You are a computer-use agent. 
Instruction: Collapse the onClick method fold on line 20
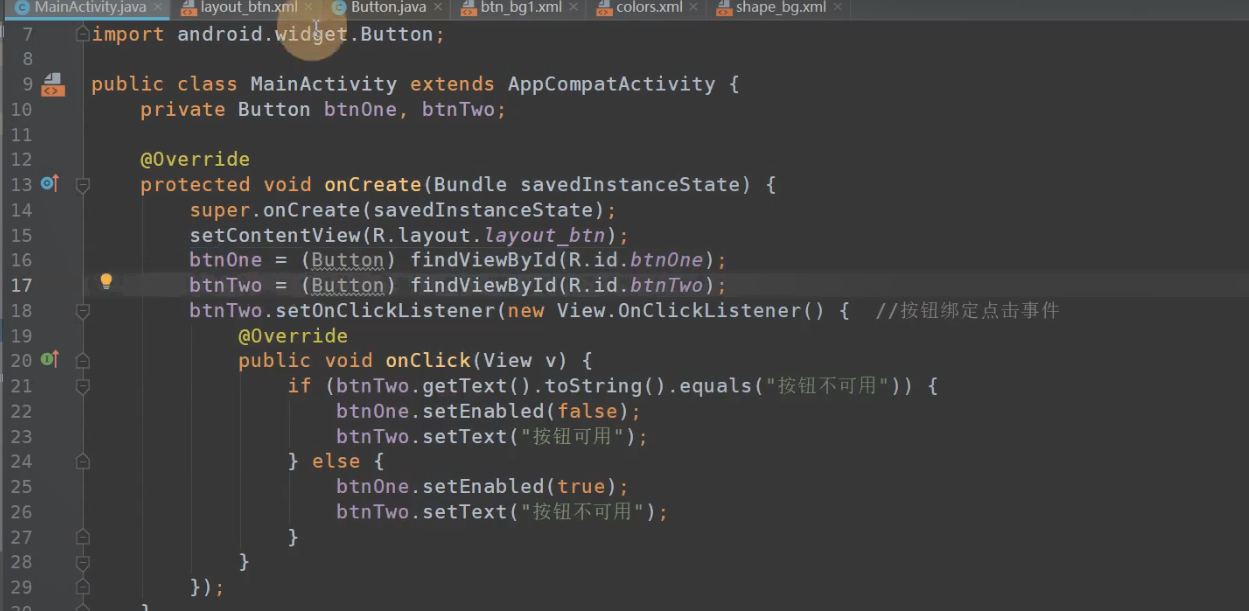coord(83,361)
